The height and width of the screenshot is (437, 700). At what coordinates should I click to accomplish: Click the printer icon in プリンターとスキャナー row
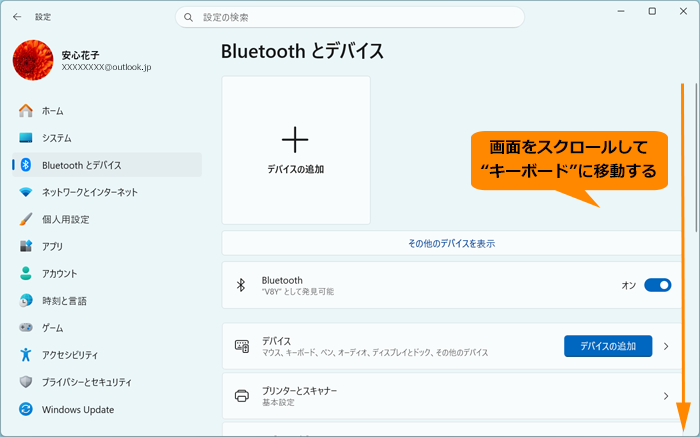(242, 396)
